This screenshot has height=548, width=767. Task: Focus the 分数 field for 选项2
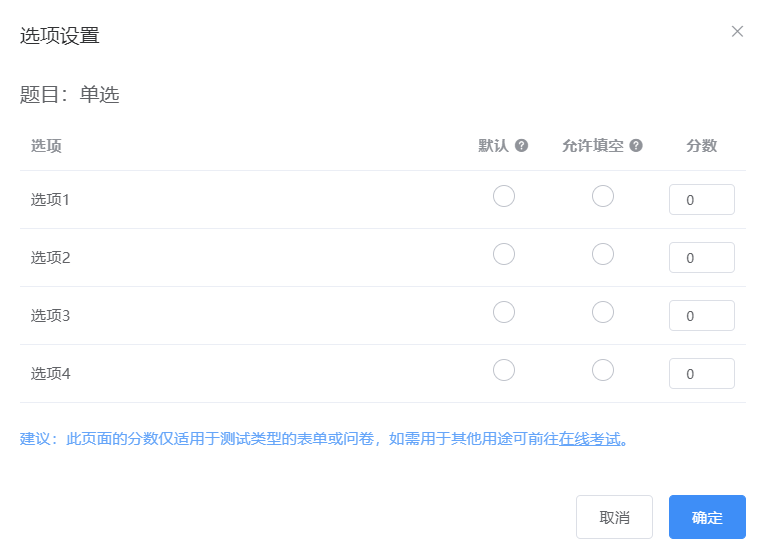click(701, 257)
